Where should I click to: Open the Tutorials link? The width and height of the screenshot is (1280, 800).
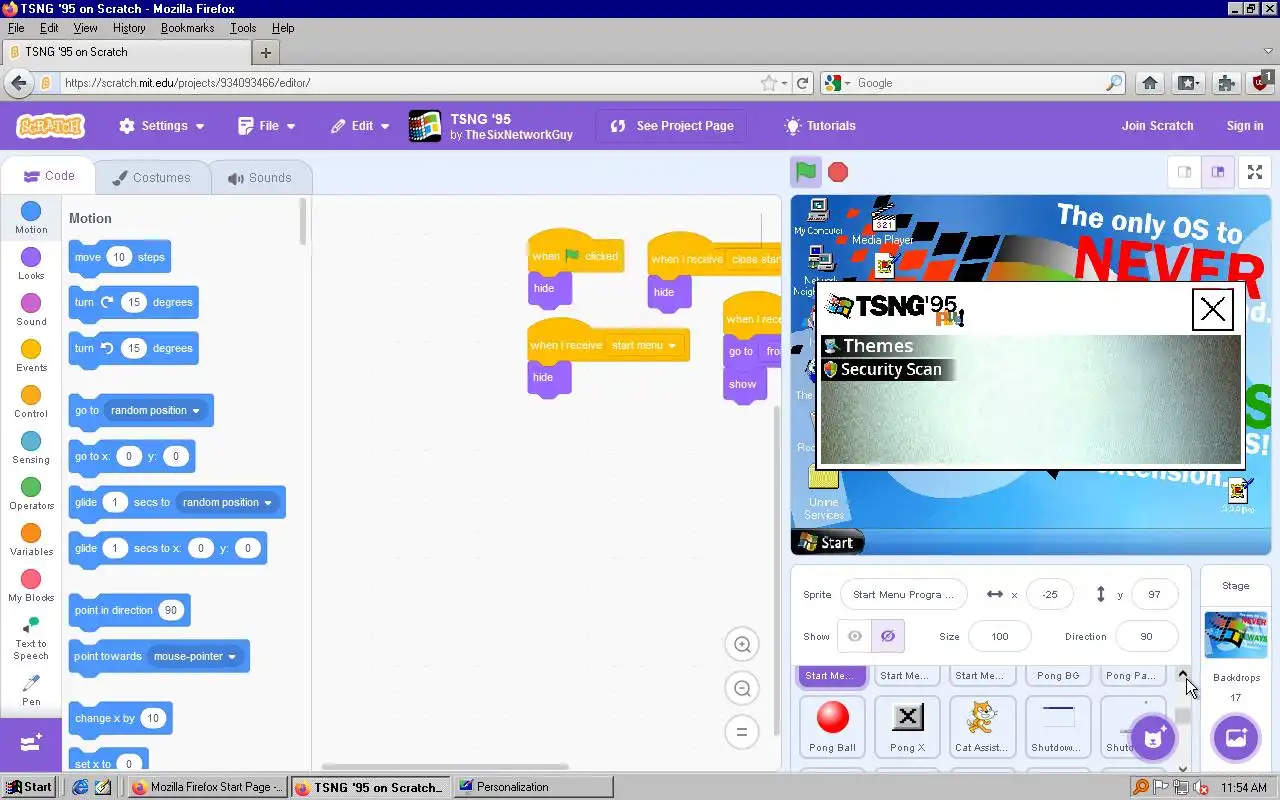click(x=820, y=126)
